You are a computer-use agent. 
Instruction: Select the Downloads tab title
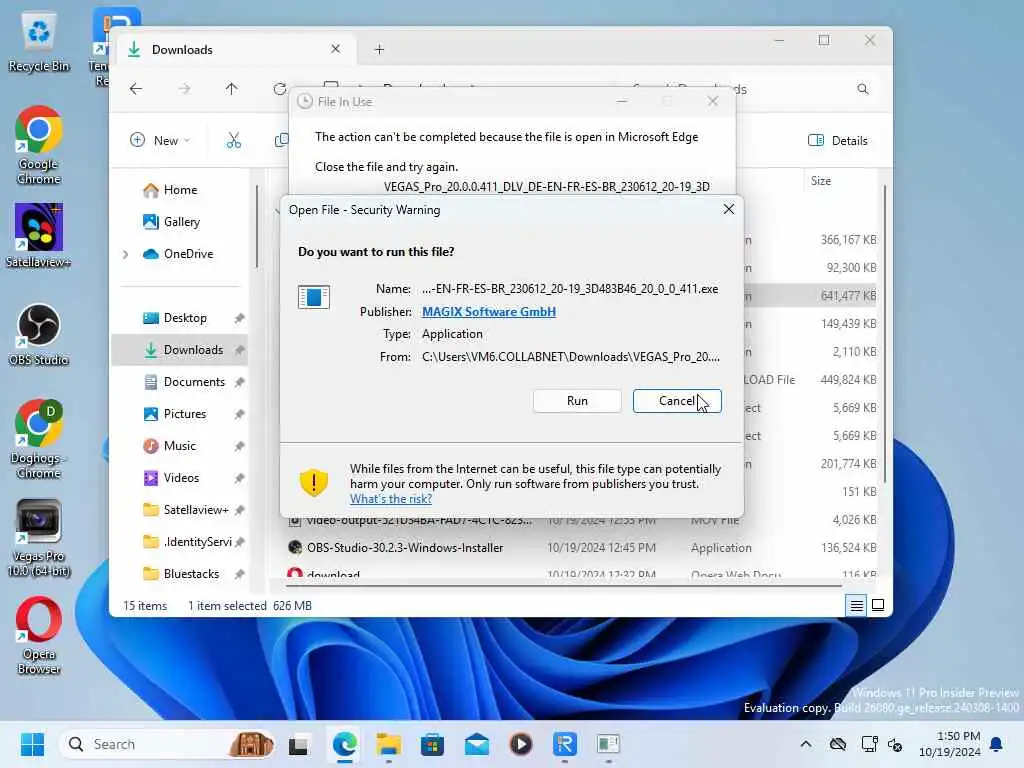pos(182,50)
